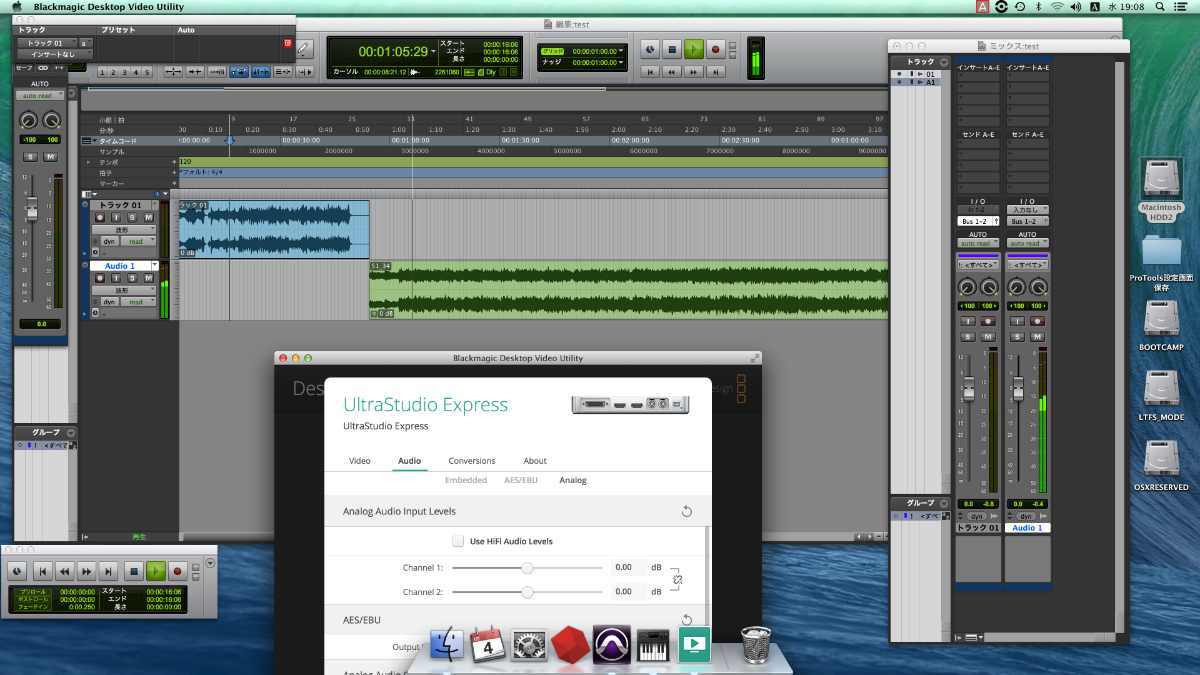Click the Channel 1 level slider
The image size is (1200, 675).
(x=527, y=568)
